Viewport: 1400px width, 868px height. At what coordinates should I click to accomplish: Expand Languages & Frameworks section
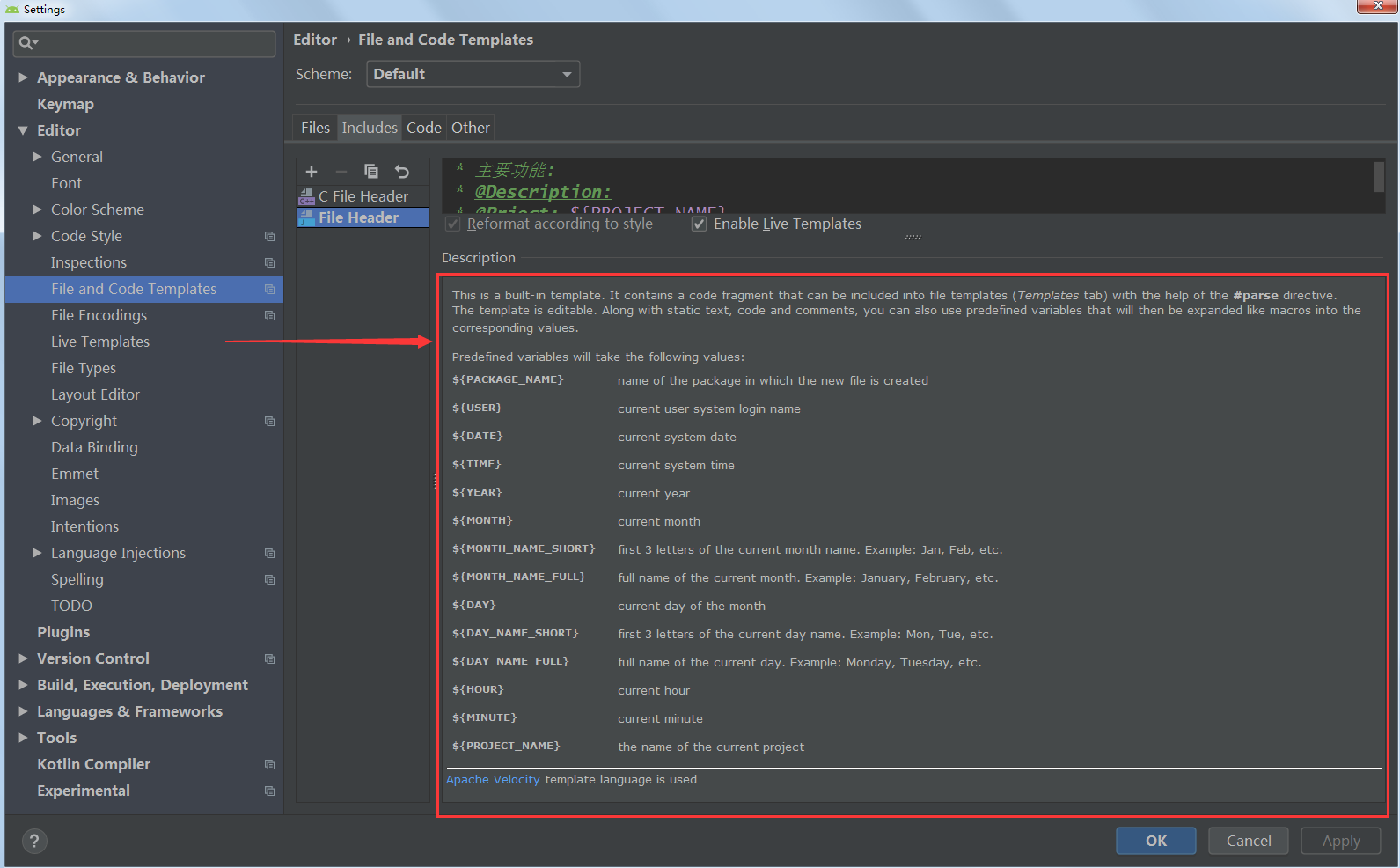click(x=23, y=711)
